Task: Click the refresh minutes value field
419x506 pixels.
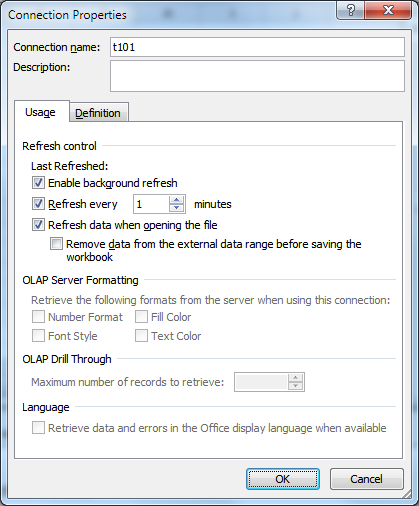Action: point(151,204)
